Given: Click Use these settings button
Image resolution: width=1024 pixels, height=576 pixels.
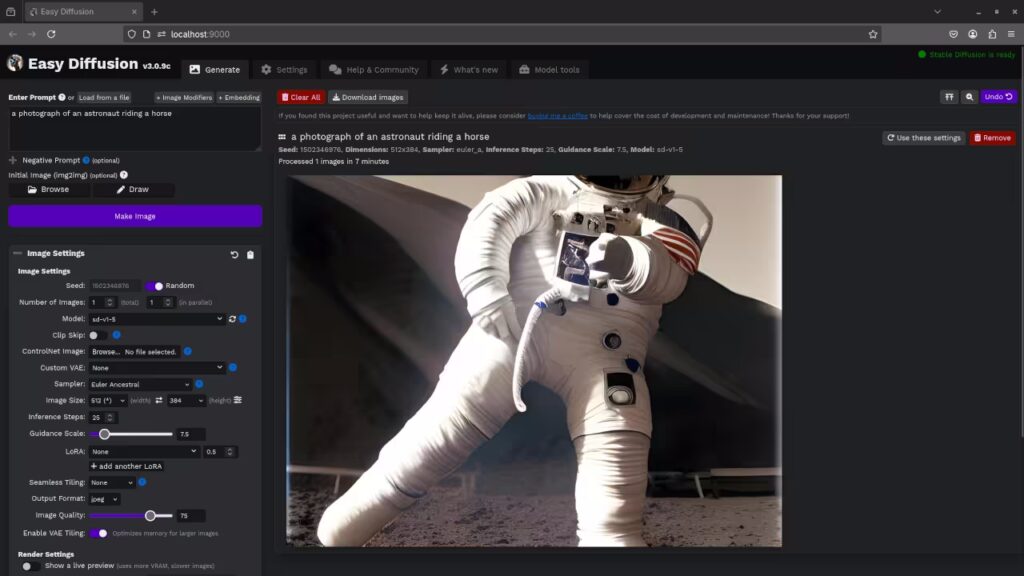Looking at the screenshot, I should (x=923, y=138).
